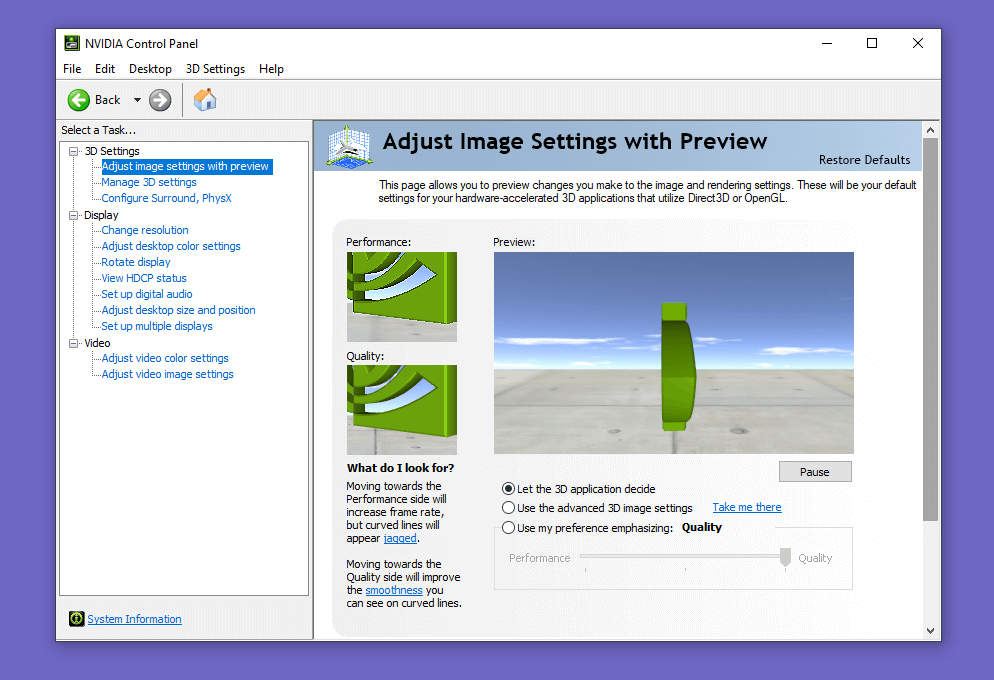Click the Back text label
The width and height of the screenshot is (994, 680).
107,99
